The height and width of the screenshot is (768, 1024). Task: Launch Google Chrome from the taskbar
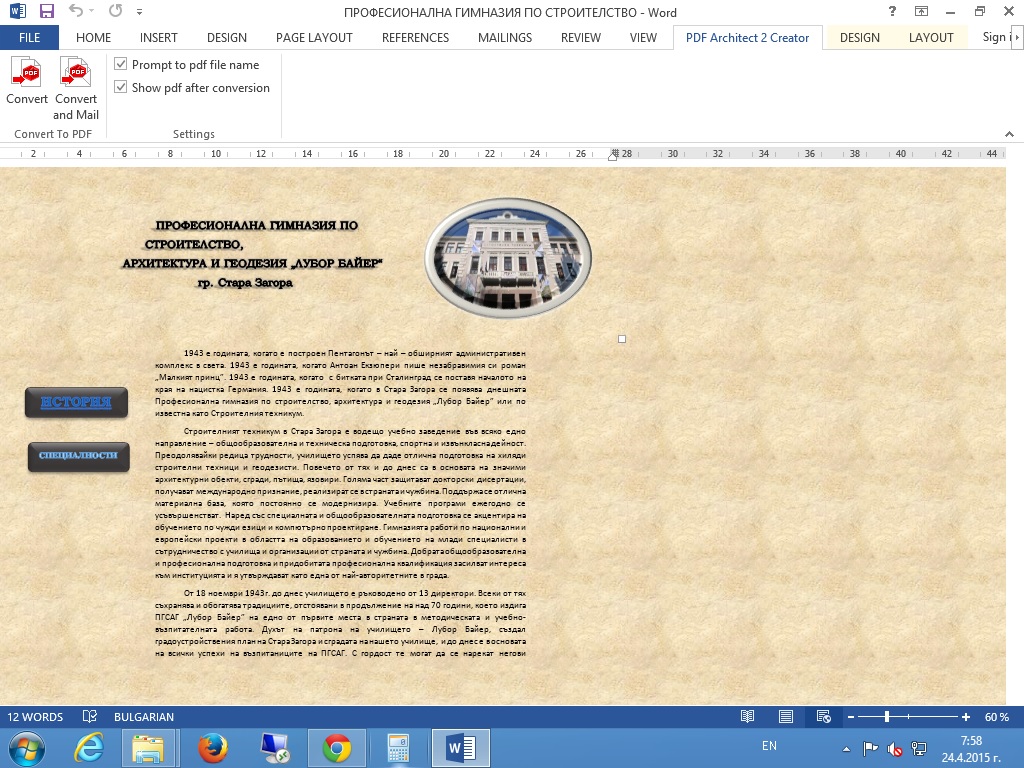(x=336, y=747)
